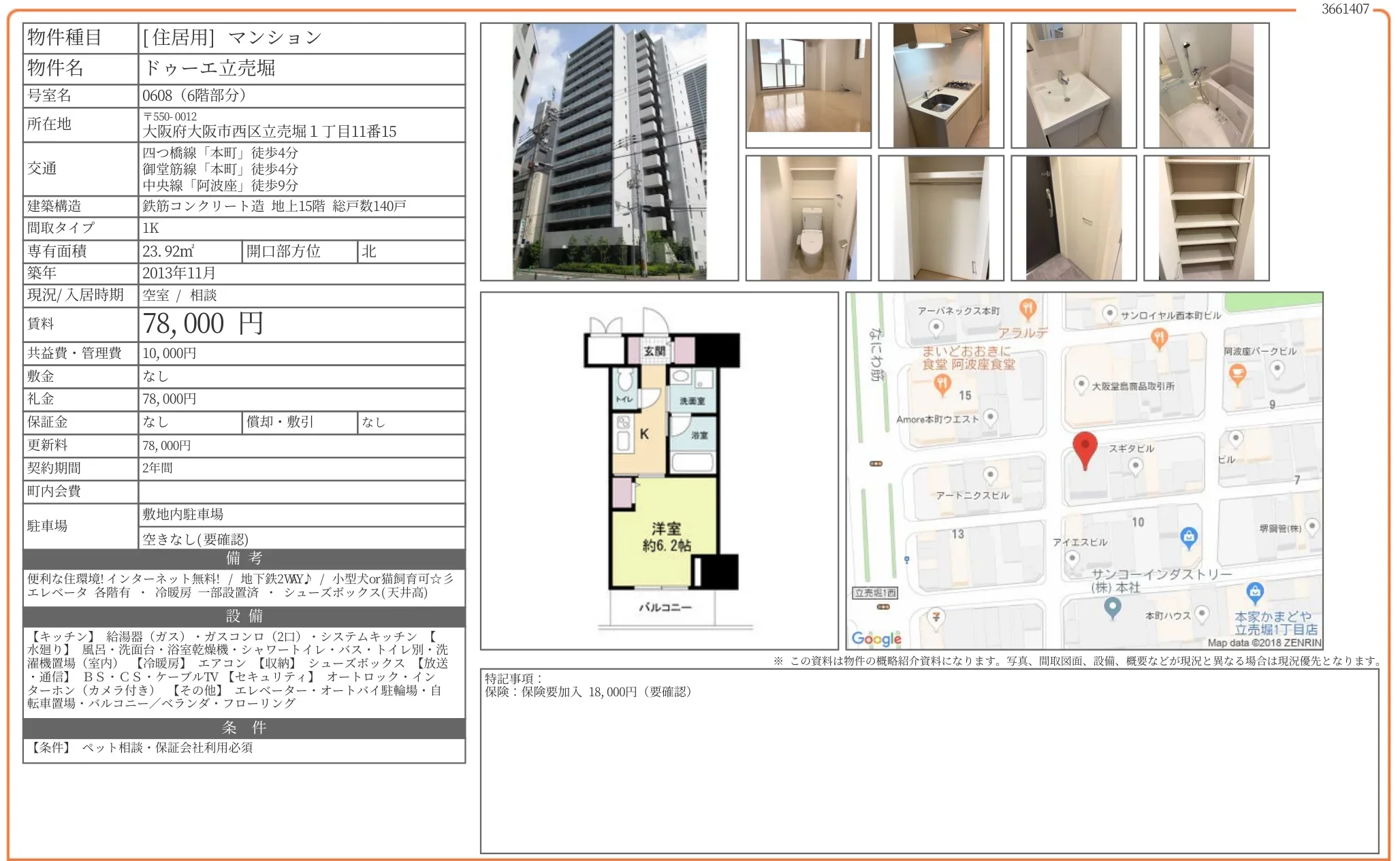The image size is (1400, 861).
Task: Click the property name ドゥーエ立売堀
Action: coord(210,68)
